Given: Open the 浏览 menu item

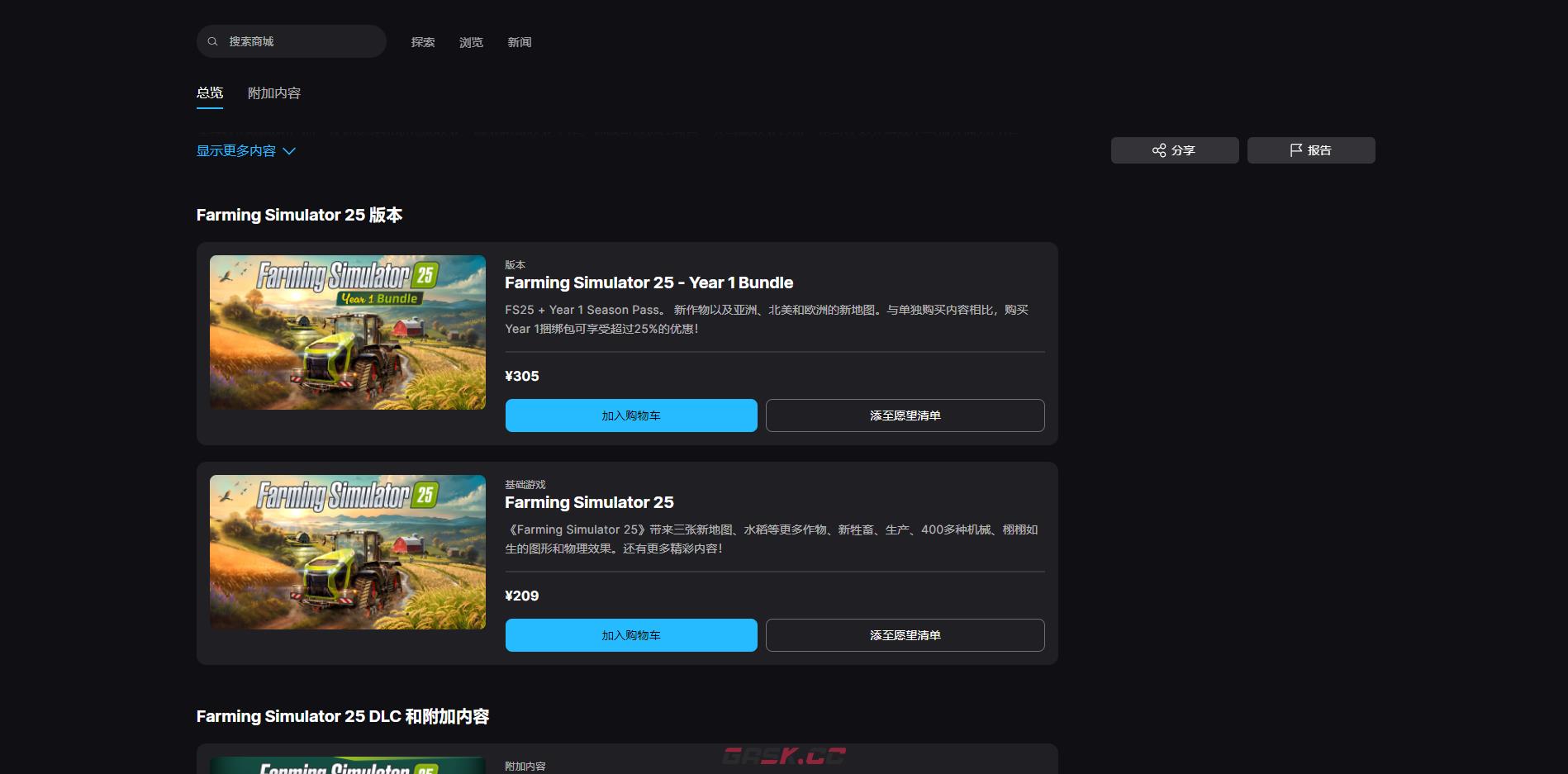Looking at the screenshot, I should [470, 42].
